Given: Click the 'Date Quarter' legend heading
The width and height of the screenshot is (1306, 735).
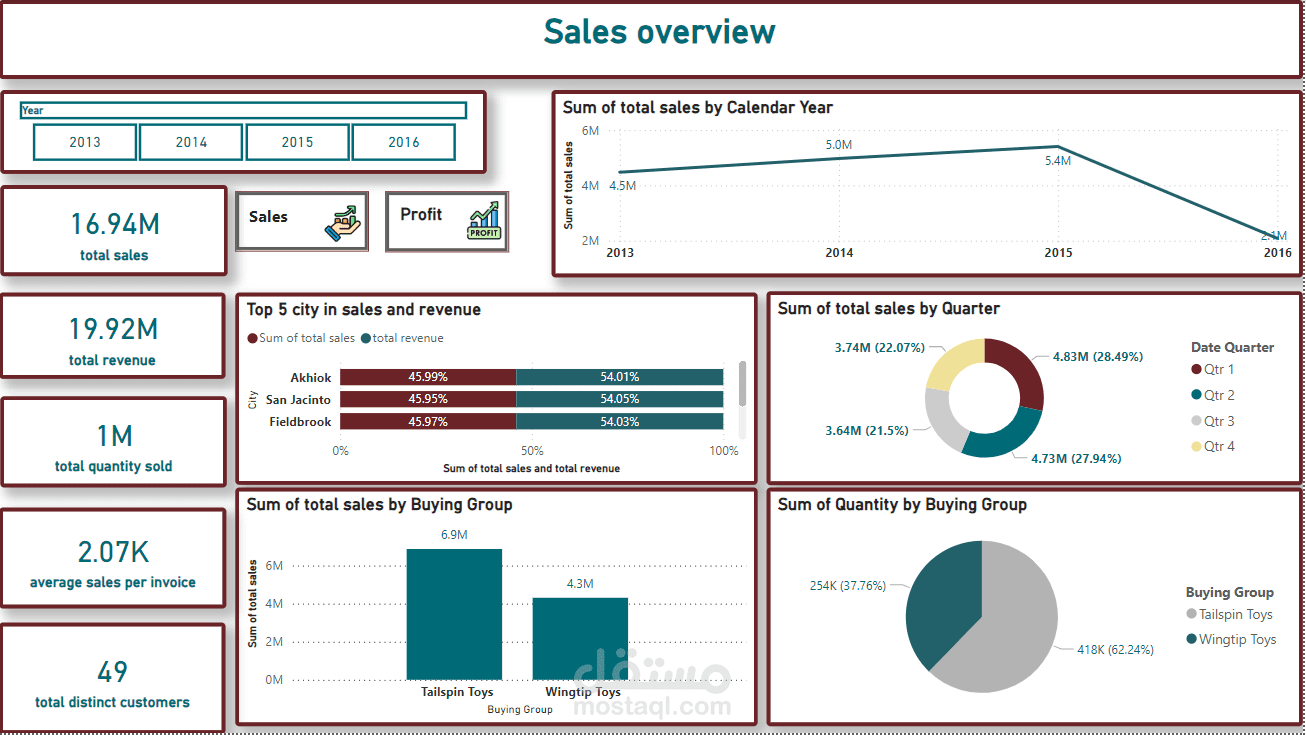Looking at the screenshot, I should pos(1232,348).
